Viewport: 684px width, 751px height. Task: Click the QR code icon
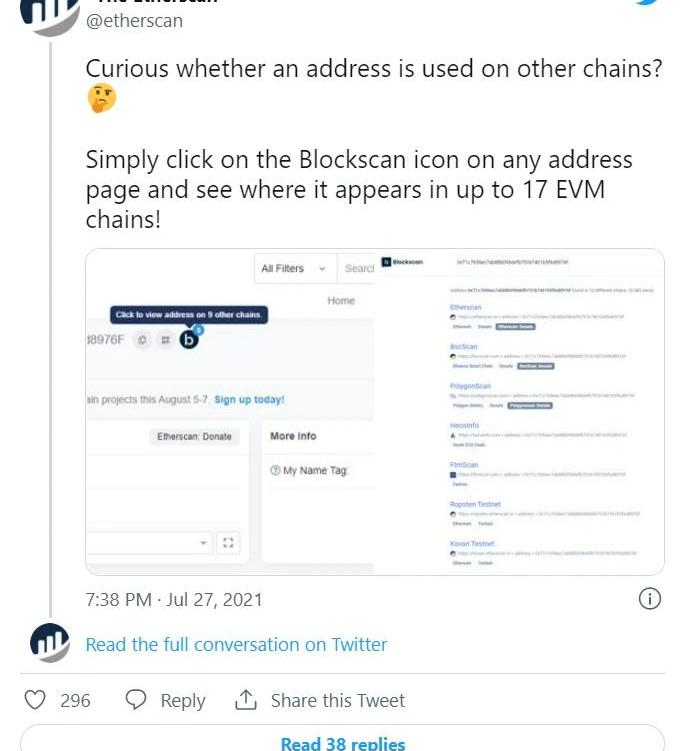165,341
